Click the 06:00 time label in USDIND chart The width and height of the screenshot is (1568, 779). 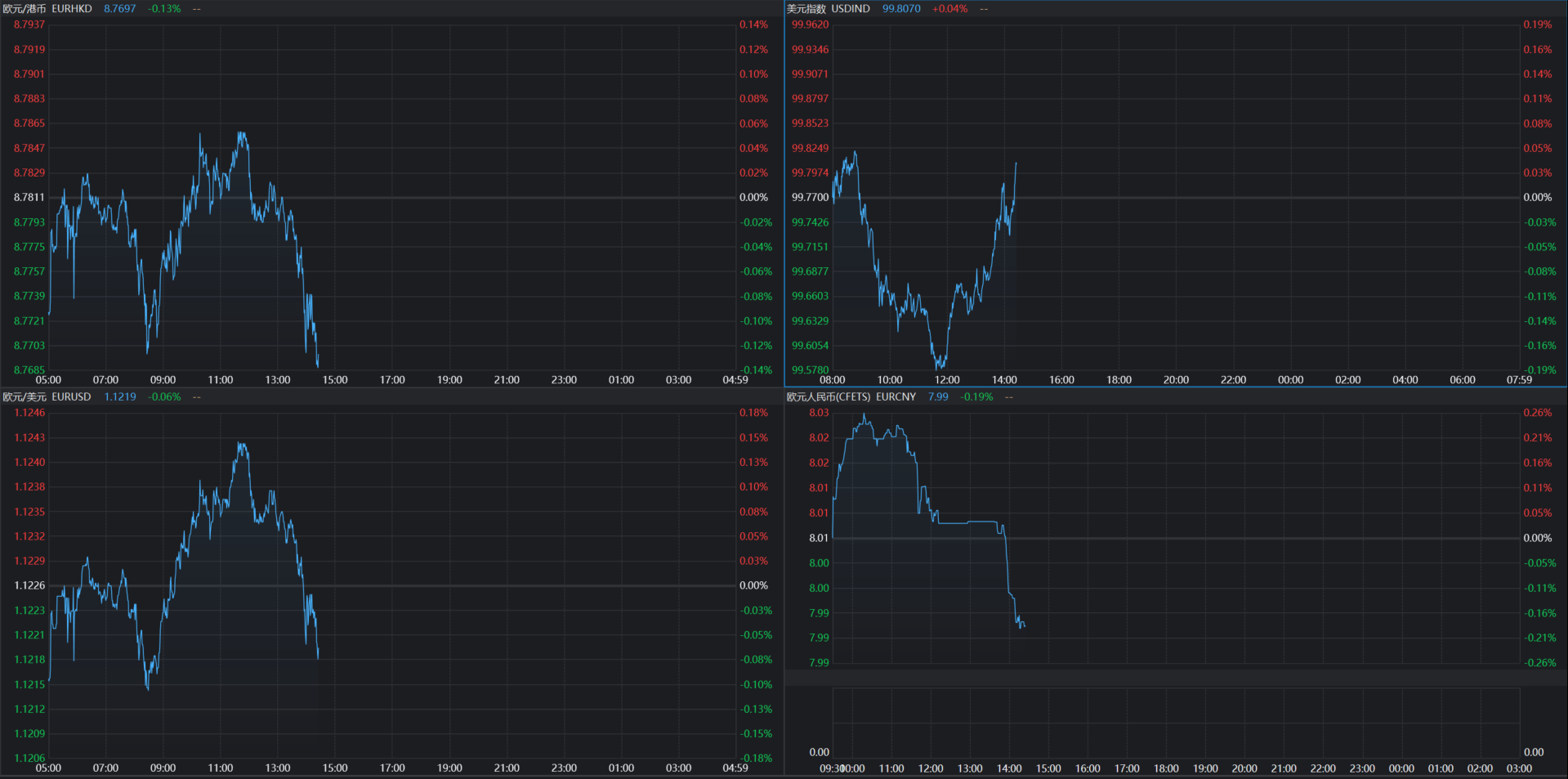(1463, 380)
